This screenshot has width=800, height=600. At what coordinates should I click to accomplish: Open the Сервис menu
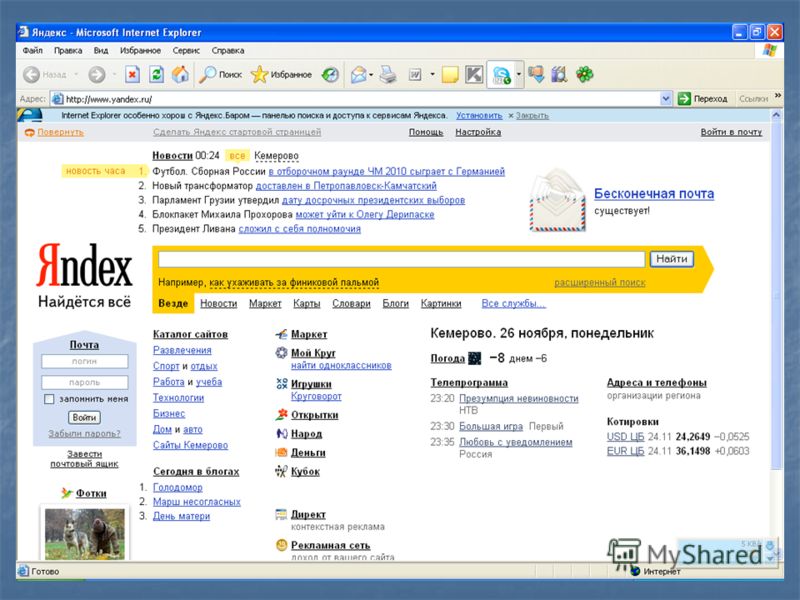coord(186,51)
